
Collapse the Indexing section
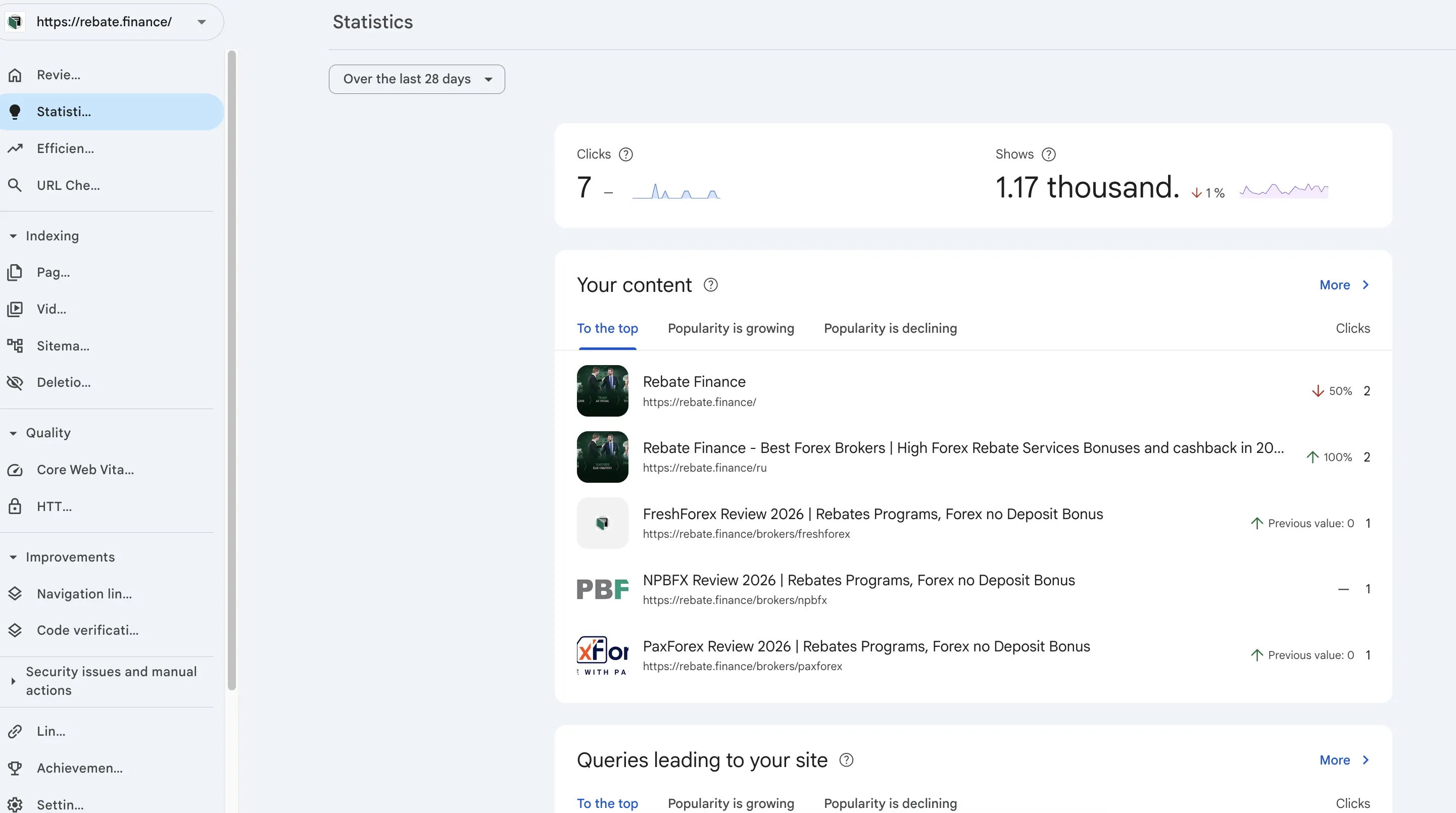(13, 236)
